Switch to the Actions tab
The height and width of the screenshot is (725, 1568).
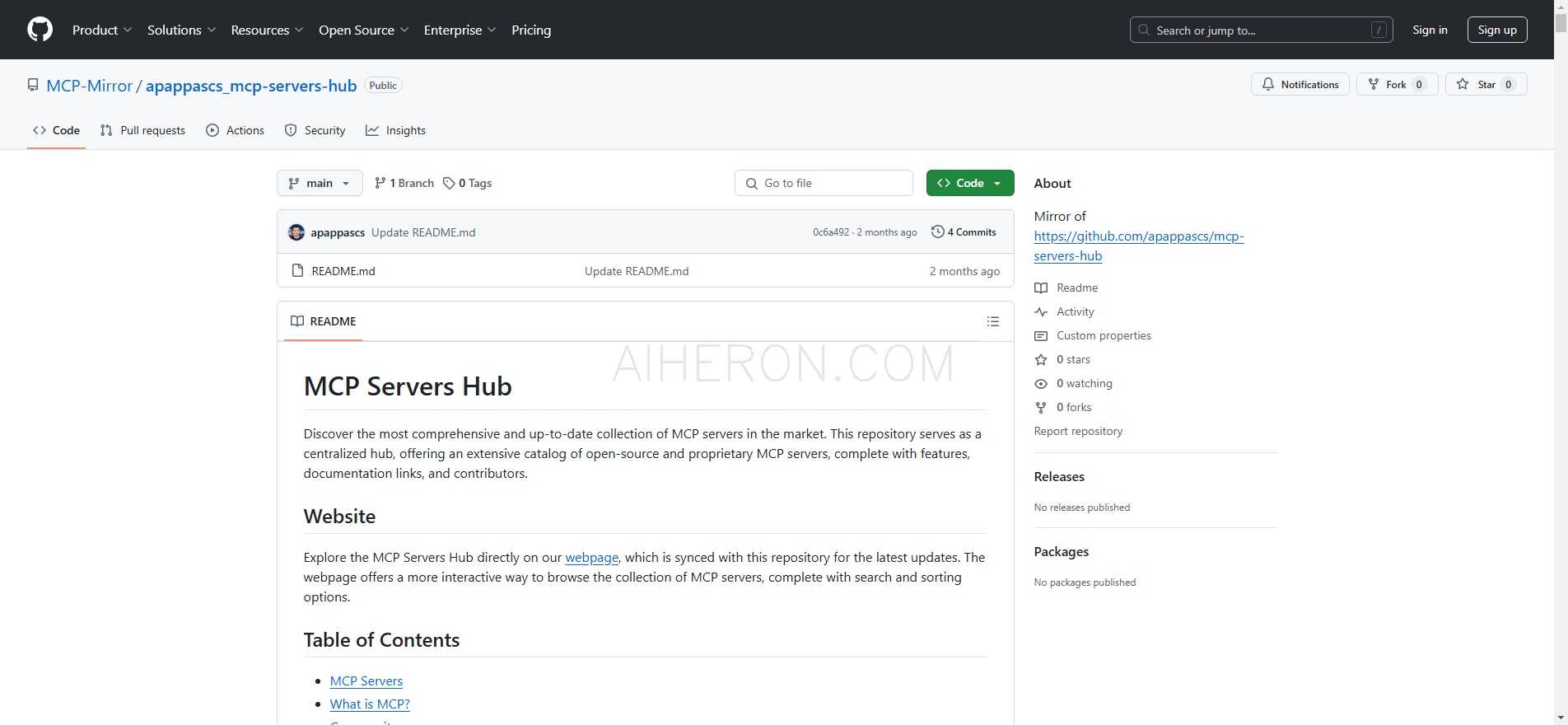click(235, 130)
